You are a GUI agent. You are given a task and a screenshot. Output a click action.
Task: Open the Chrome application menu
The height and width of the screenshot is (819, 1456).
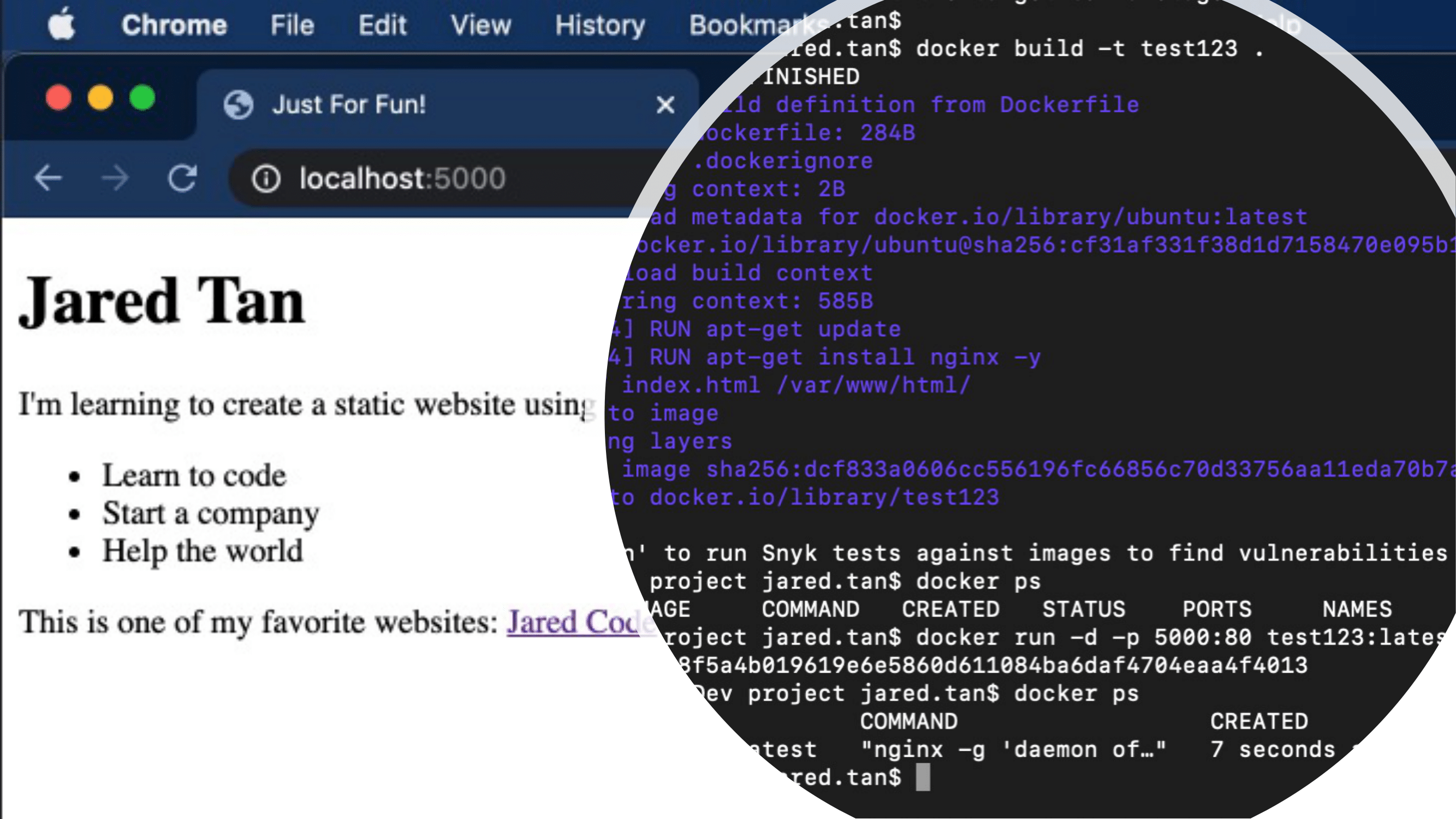coord(174,26)
